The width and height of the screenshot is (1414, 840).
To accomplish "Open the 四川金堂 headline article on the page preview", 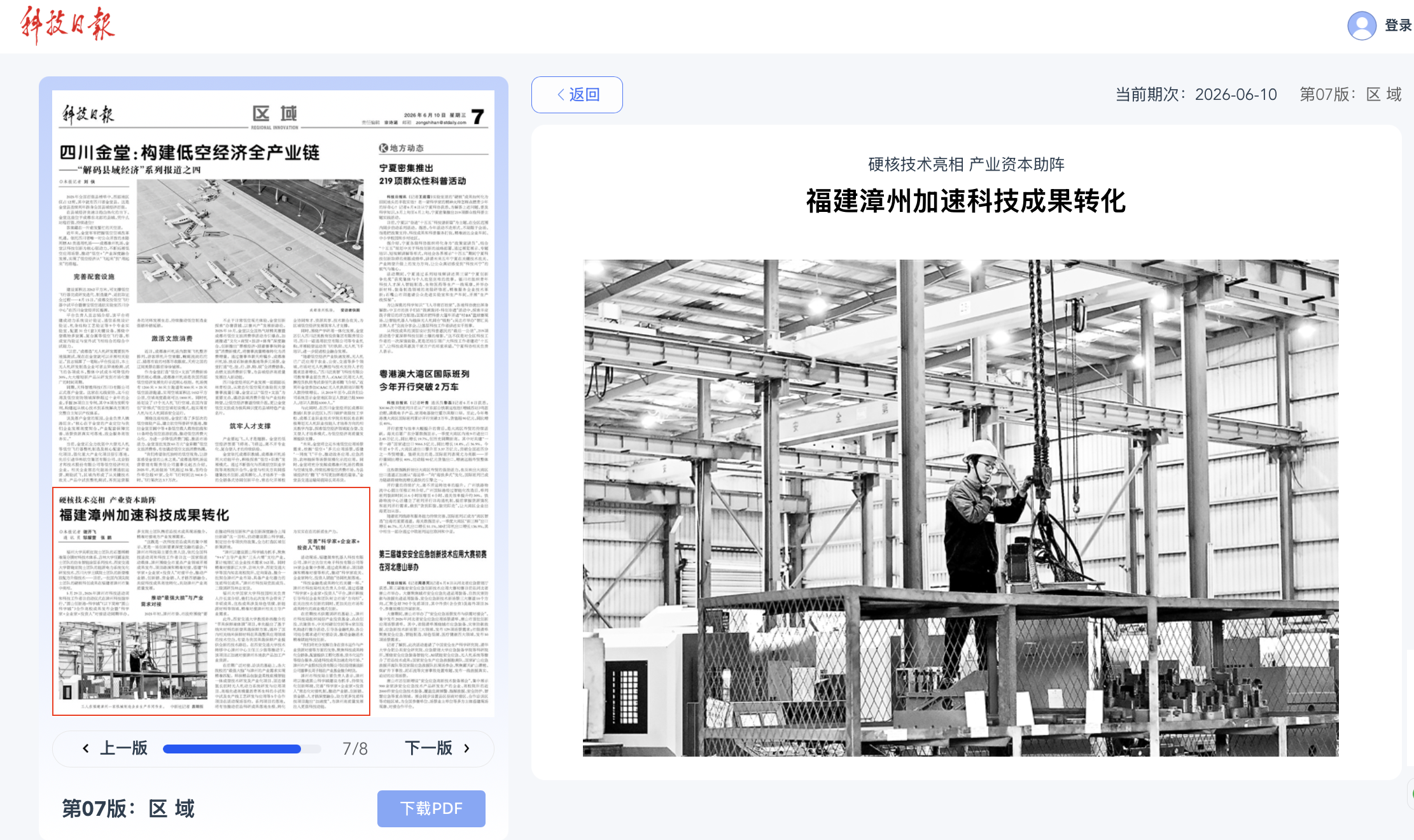I will tap(189, 153).
